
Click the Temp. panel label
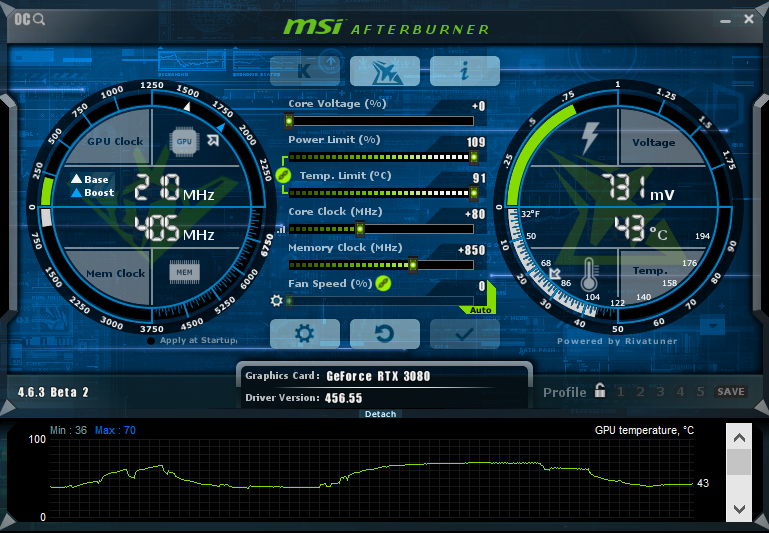[x=650, y=271]
